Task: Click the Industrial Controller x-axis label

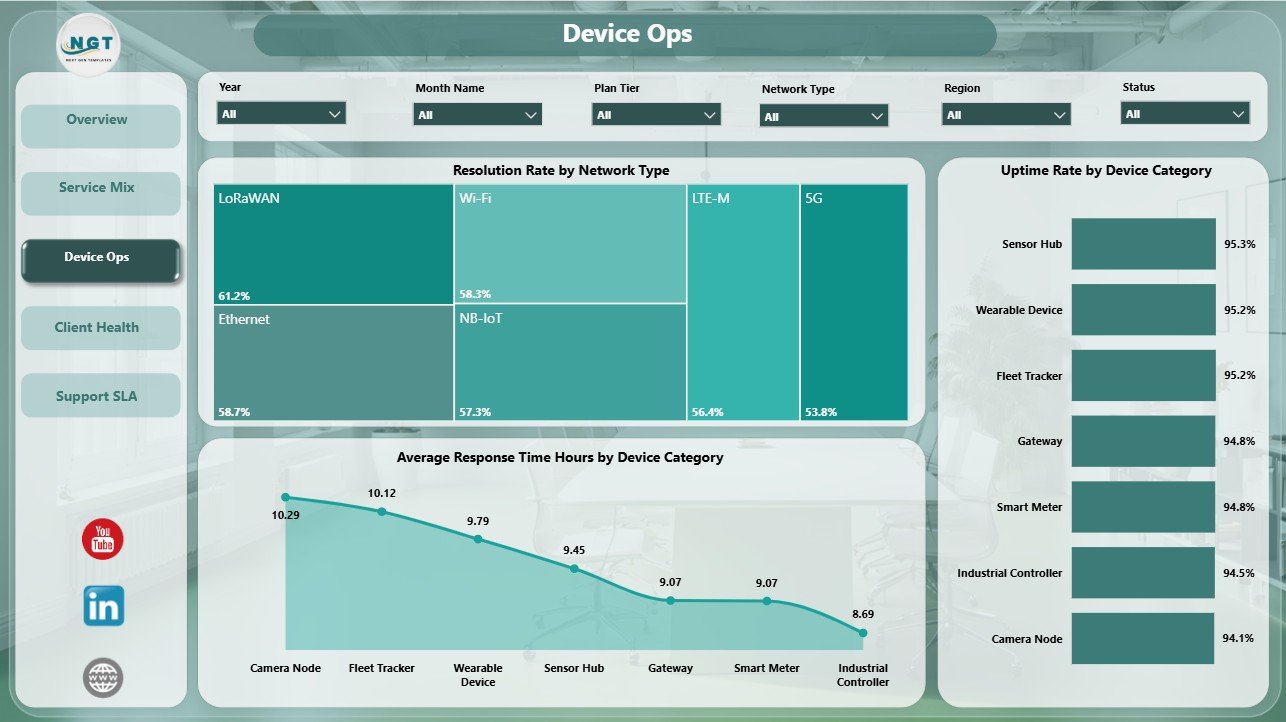Action: (863, 675)
